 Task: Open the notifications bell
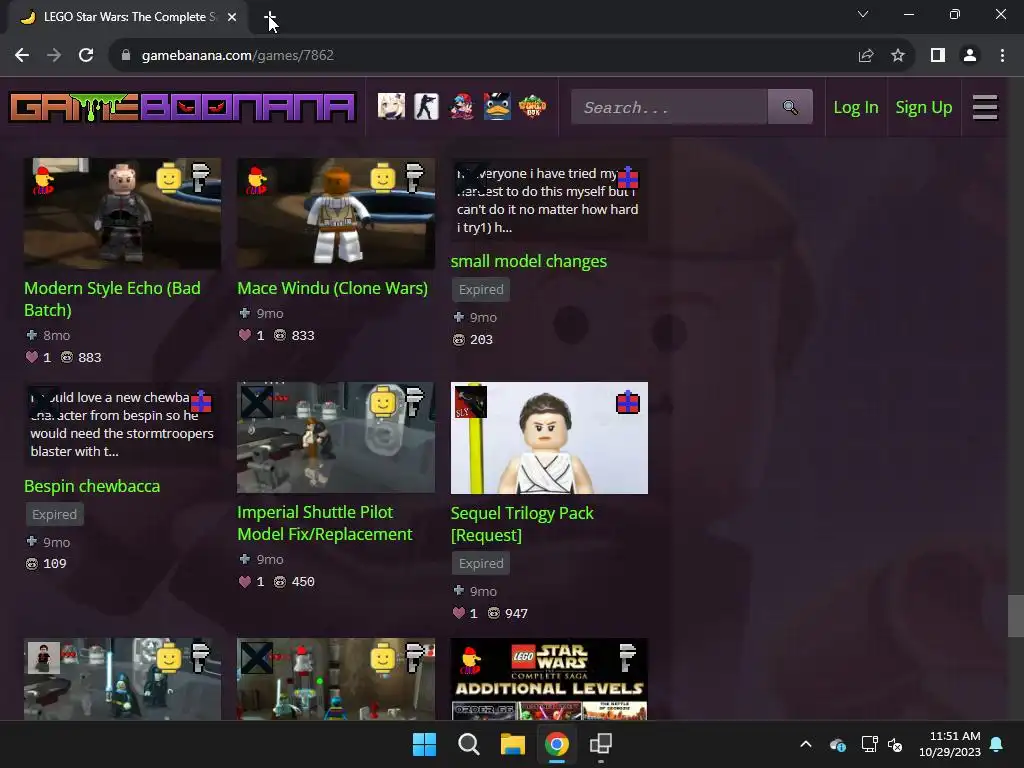(997, 744)
